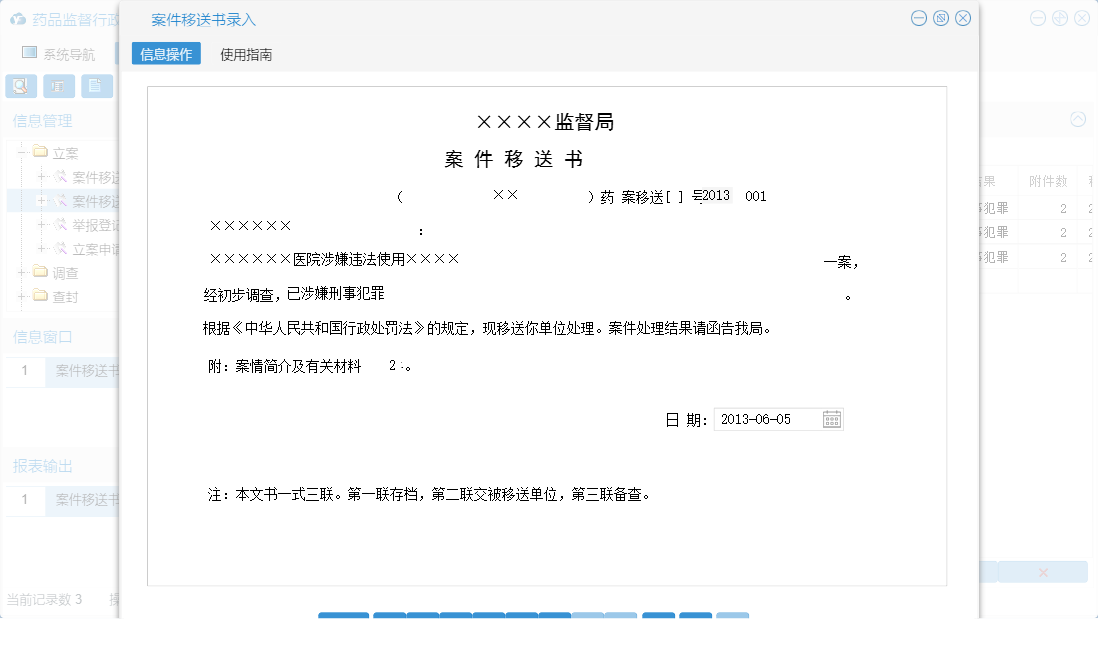Select the magnifier search icon in the left toolbar
This screenshot has height=655, width=1098.
pos(19,86)
